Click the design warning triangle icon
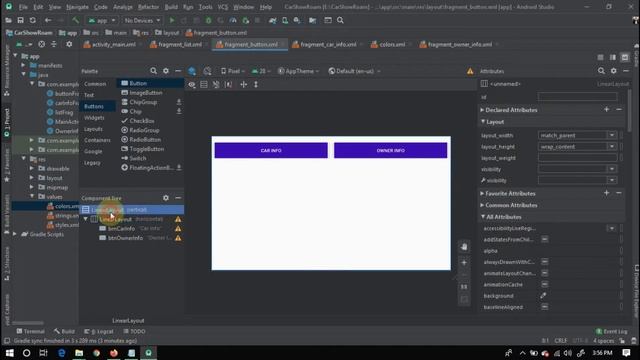640x360 pixels. pyautogui.click(x=470, y=71)
